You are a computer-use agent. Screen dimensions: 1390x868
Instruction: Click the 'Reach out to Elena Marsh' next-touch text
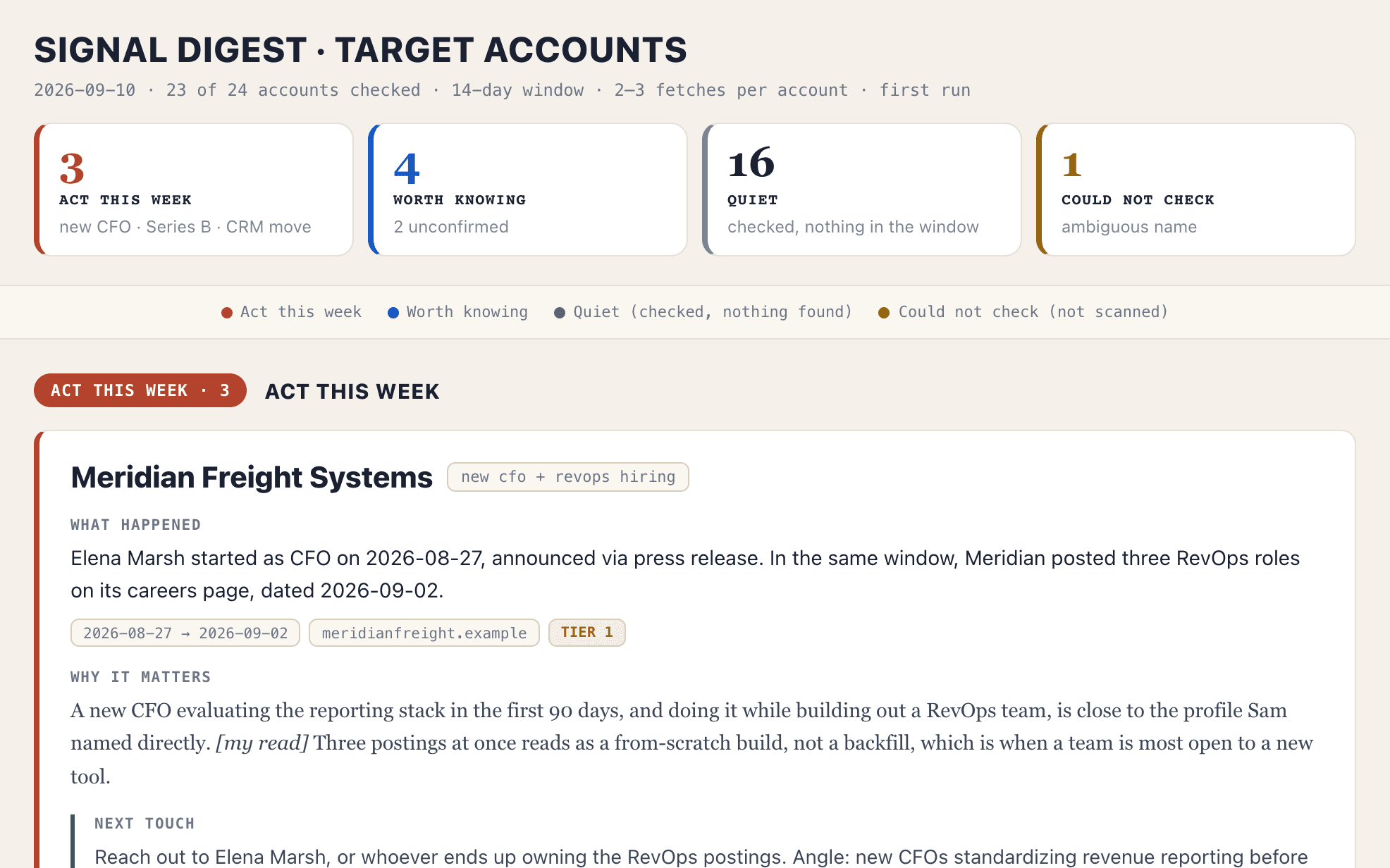pyautogui.click(x=701, y=857)
